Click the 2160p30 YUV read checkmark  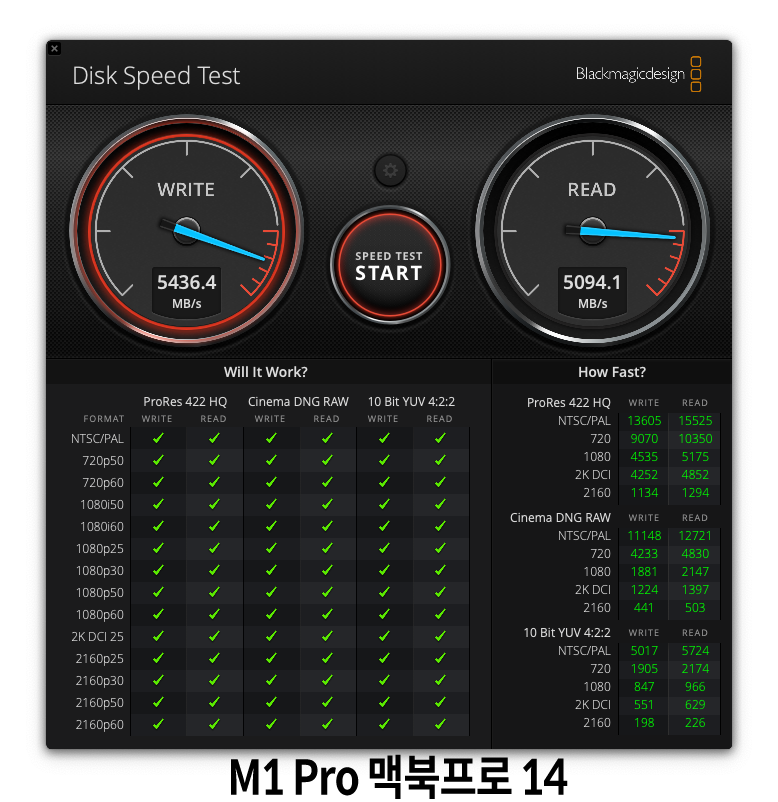point(440,680)
